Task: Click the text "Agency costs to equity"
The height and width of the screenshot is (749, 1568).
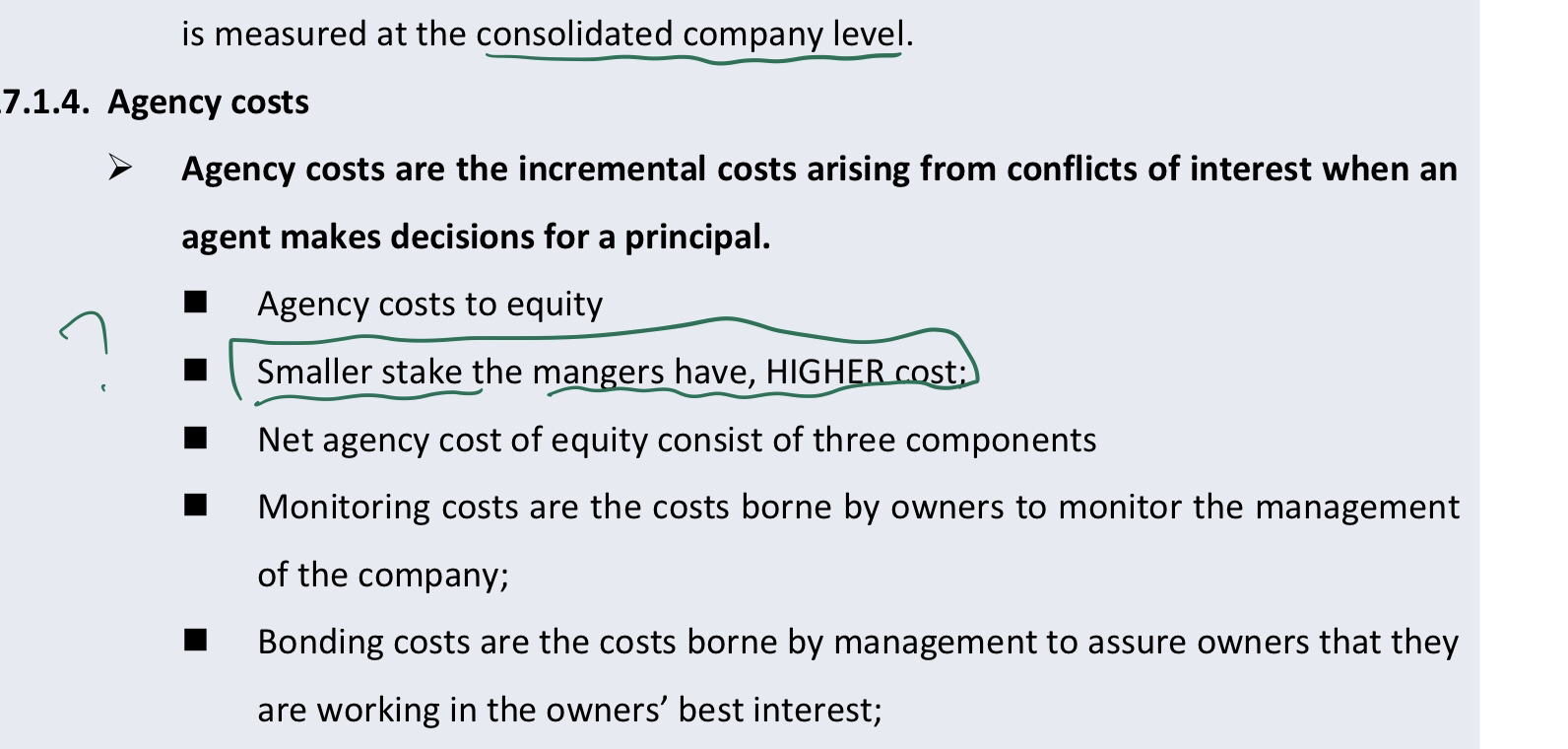Action: (429, 304)
